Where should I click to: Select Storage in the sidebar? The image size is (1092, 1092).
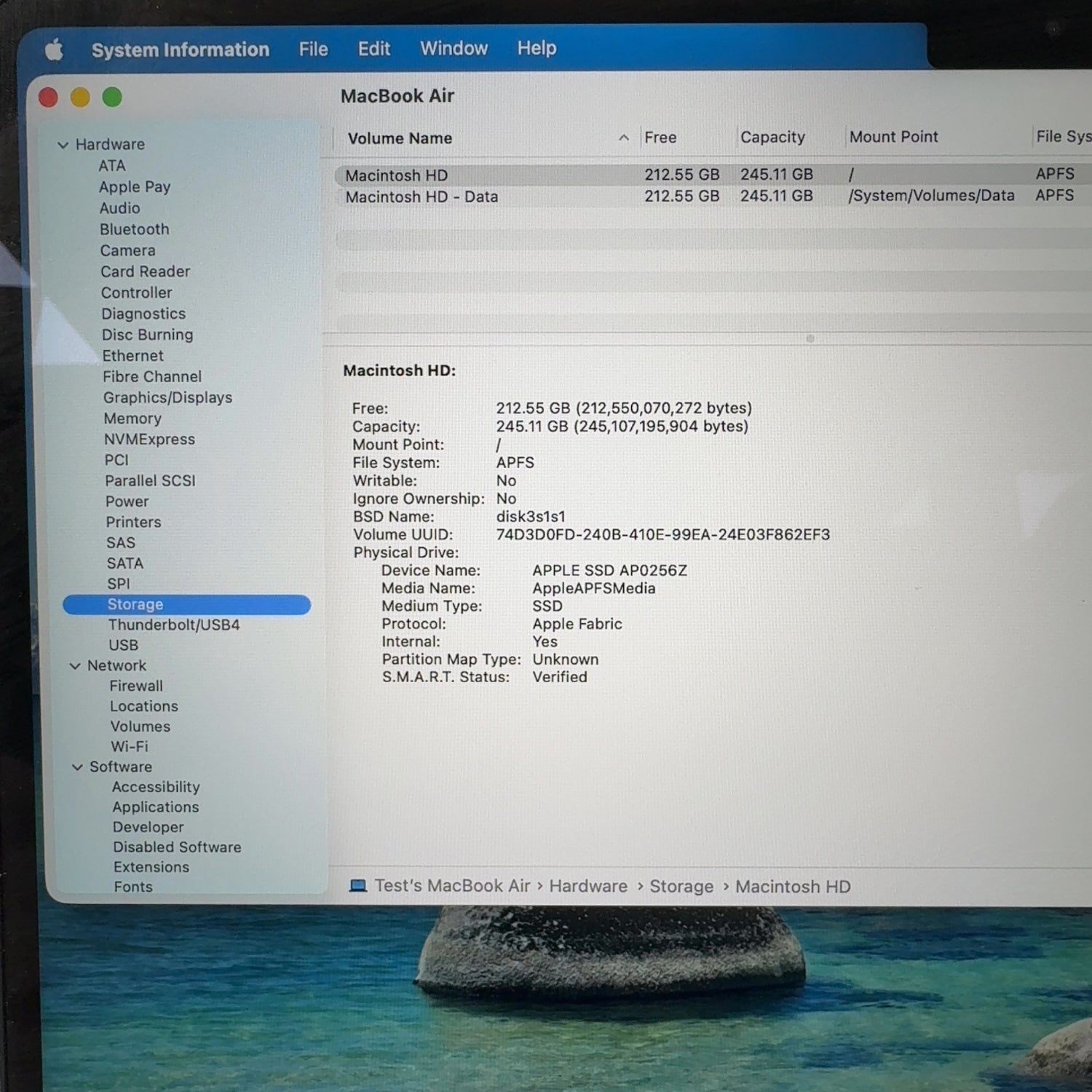[187, 605]
